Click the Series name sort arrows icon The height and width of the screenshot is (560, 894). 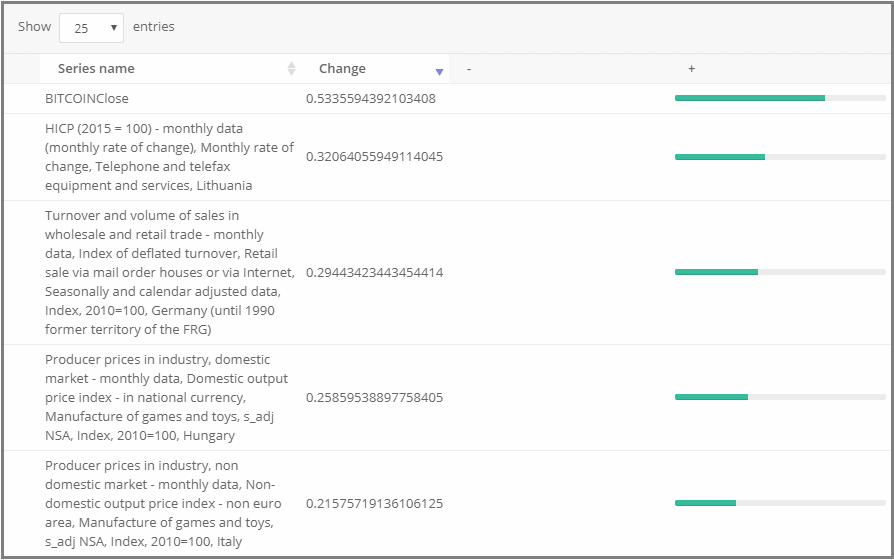point(291,69)
